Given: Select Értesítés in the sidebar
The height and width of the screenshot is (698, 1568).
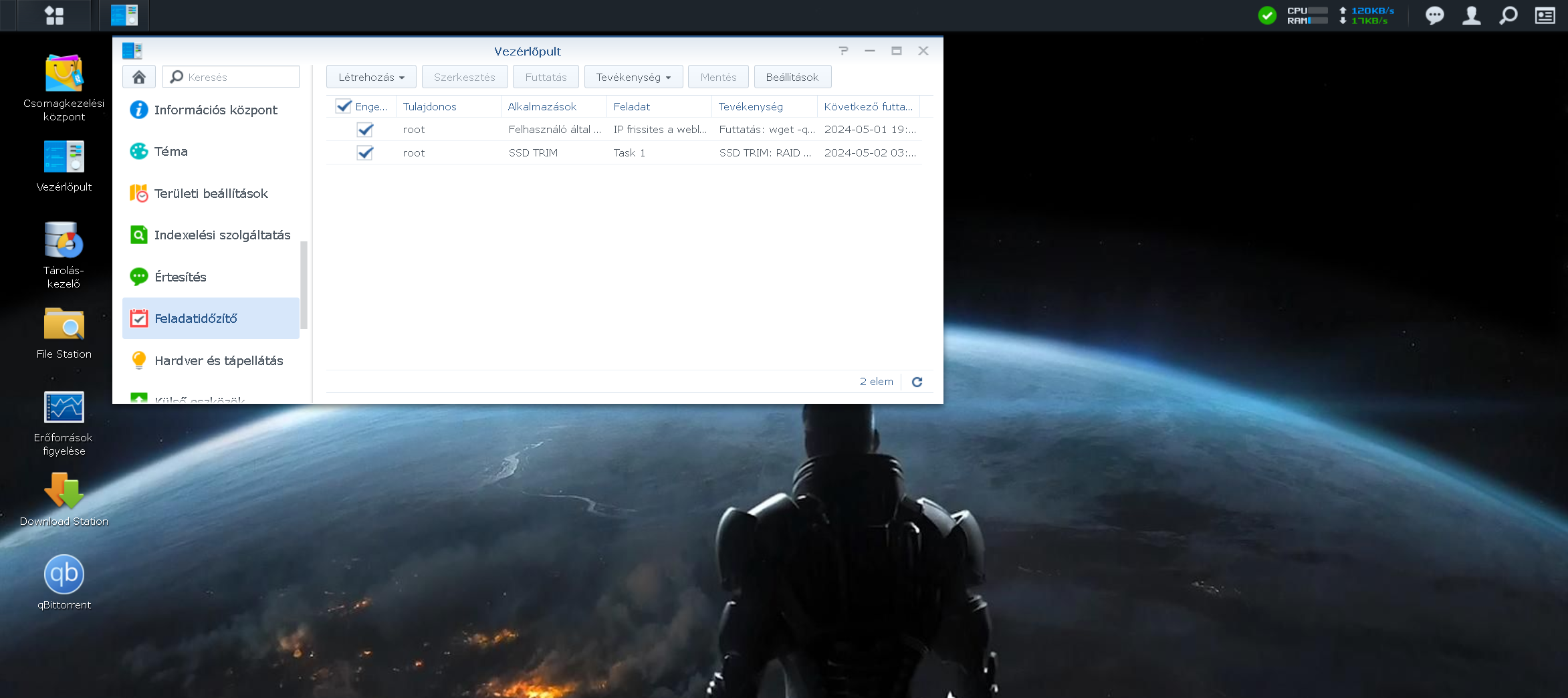Looking at the screenshot, I should [181, 277].
